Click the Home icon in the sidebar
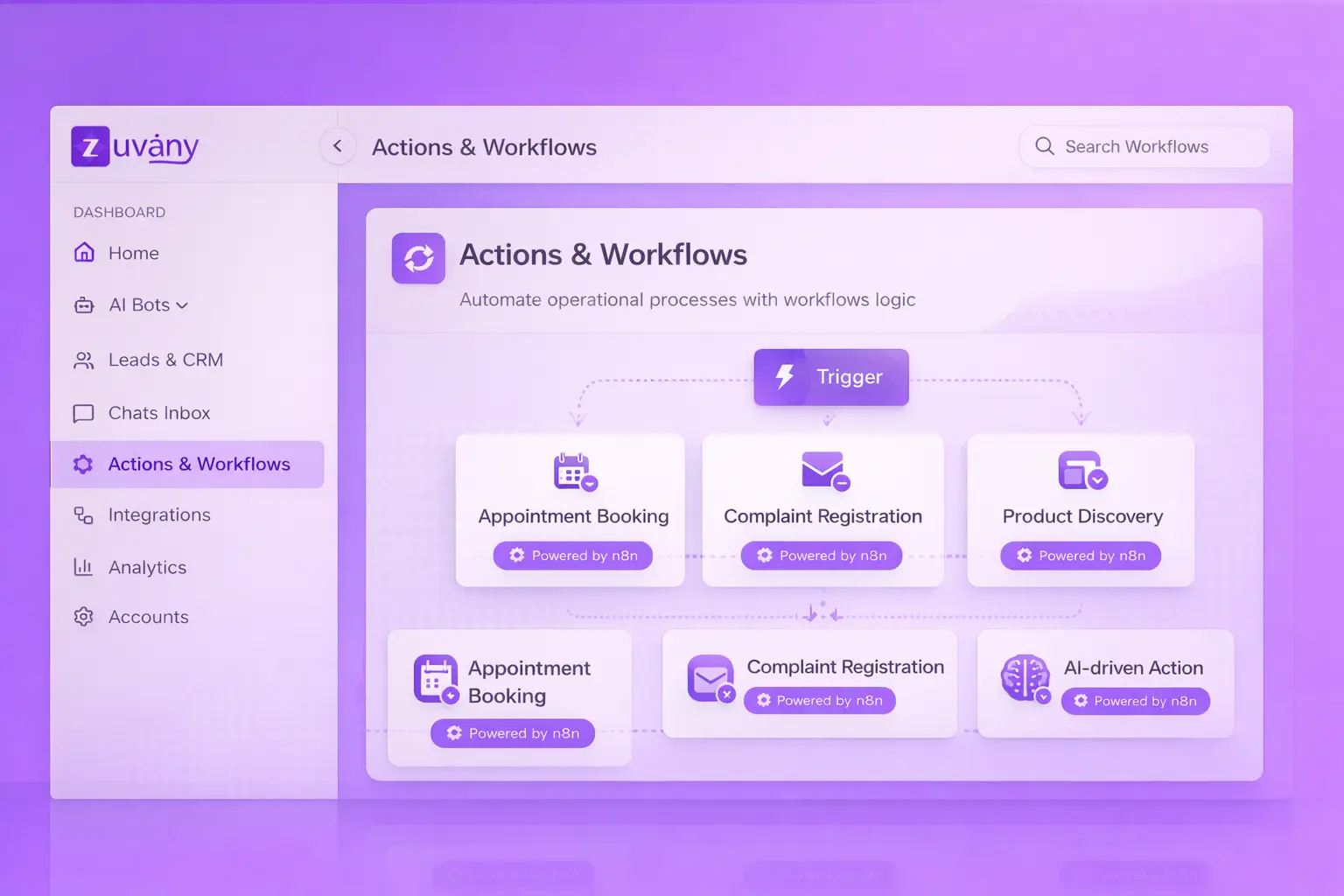1344x896 pixels. pos(84,253)
